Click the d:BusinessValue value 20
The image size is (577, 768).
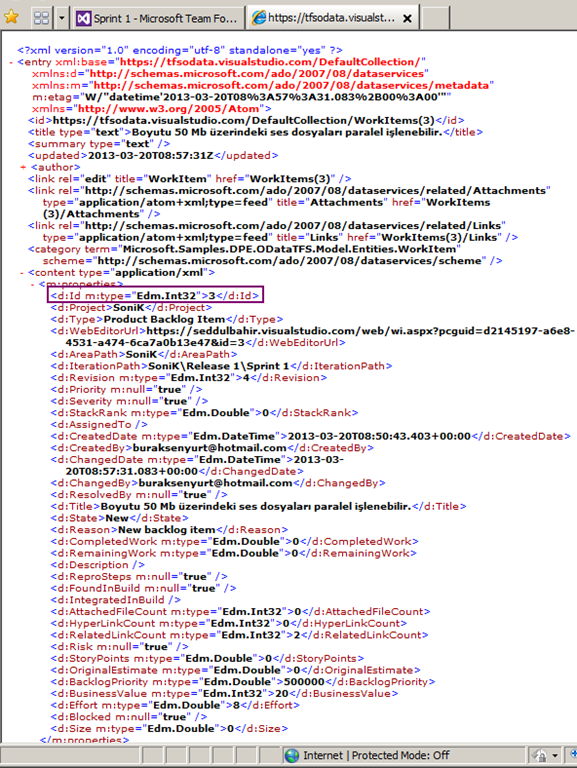click(282, 694)
